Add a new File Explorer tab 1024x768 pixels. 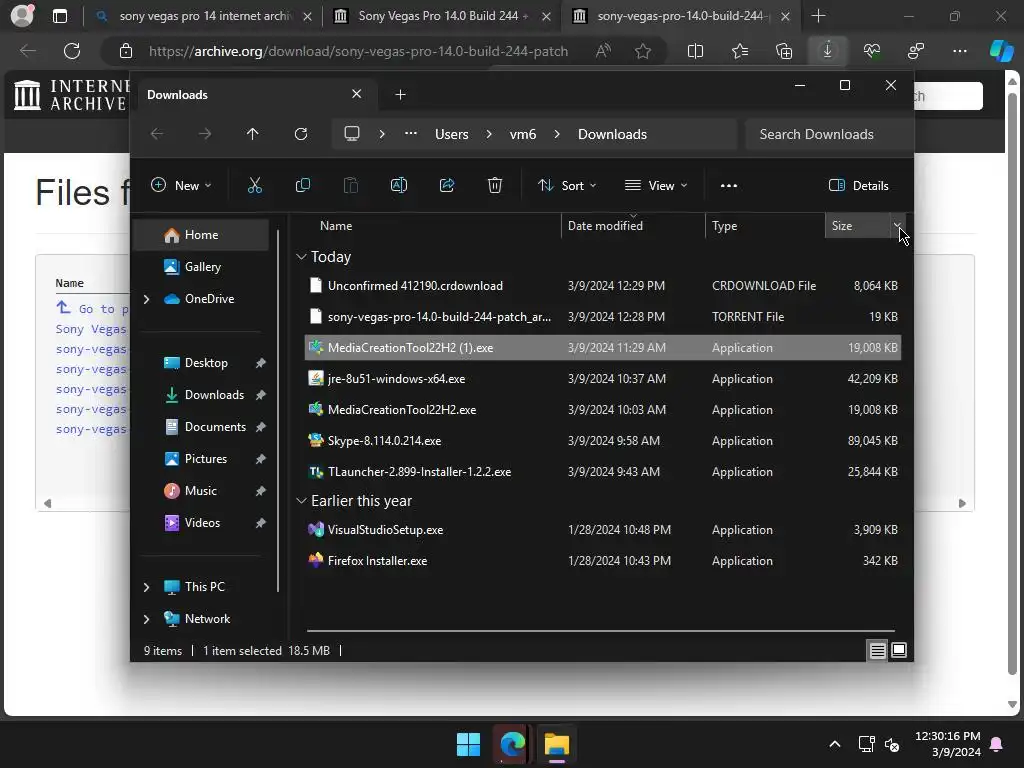(400, 95)
